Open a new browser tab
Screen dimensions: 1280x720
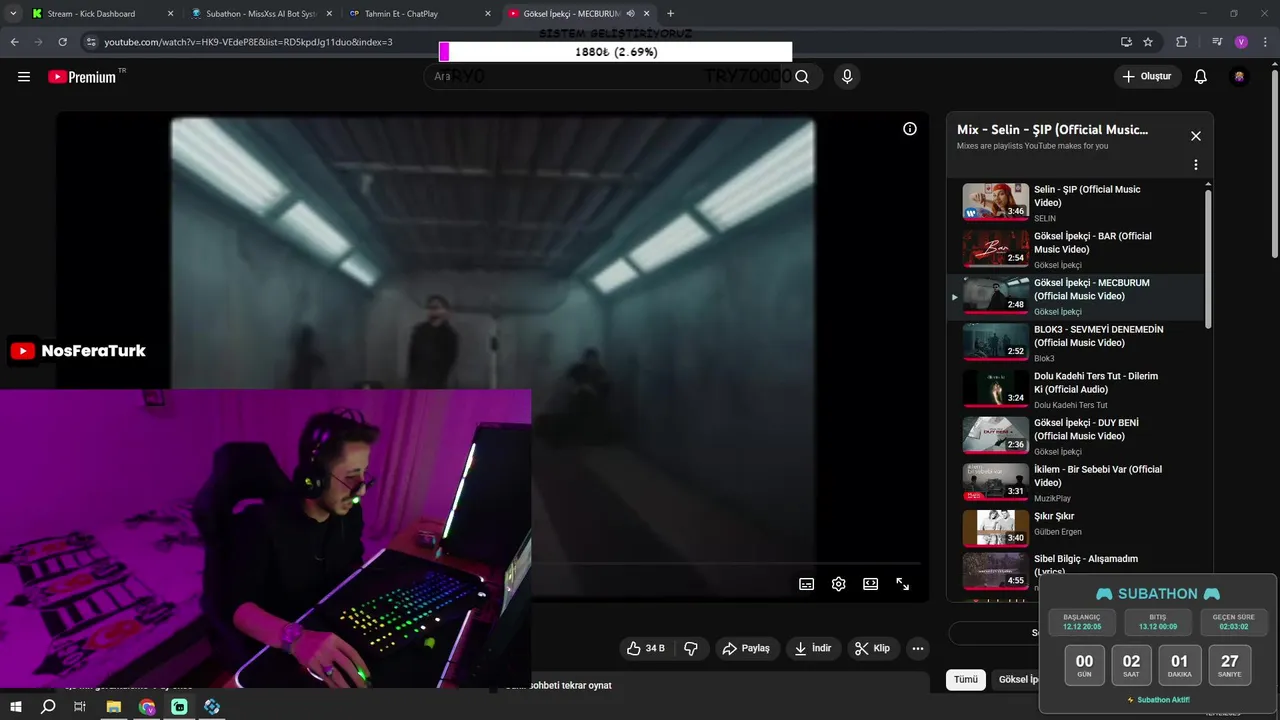click(x=670, y=14)
